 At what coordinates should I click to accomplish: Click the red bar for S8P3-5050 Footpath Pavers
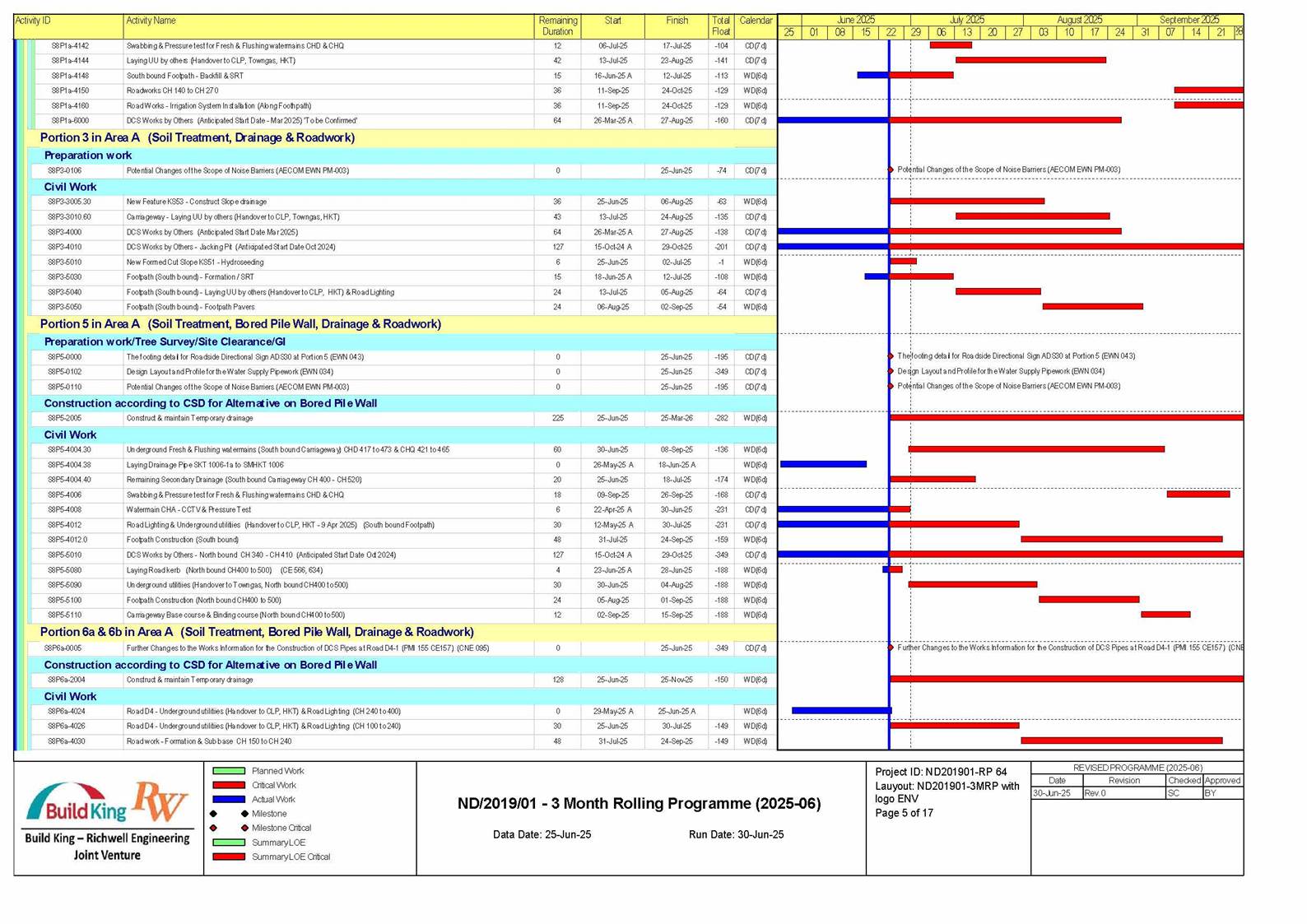tap(1092, 307)
